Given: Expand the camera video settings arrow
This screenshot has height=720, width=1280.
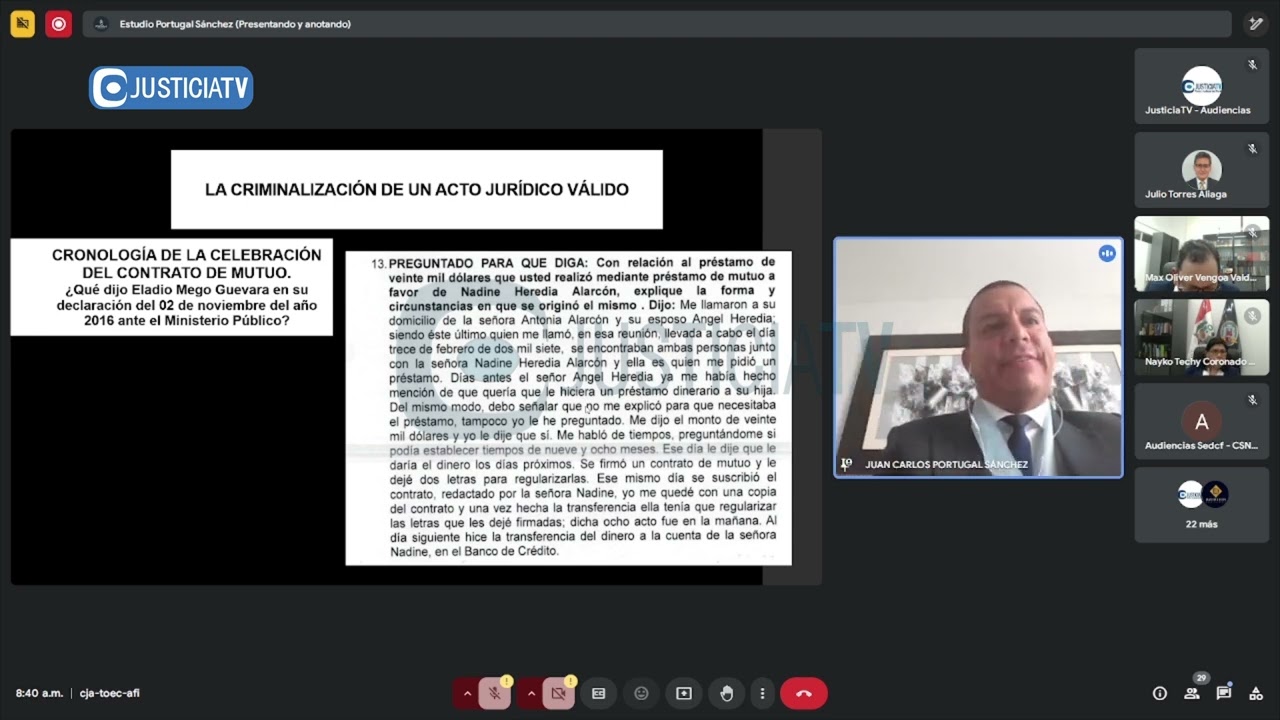Looking at the screenshot, I should [x=531, y=693].
